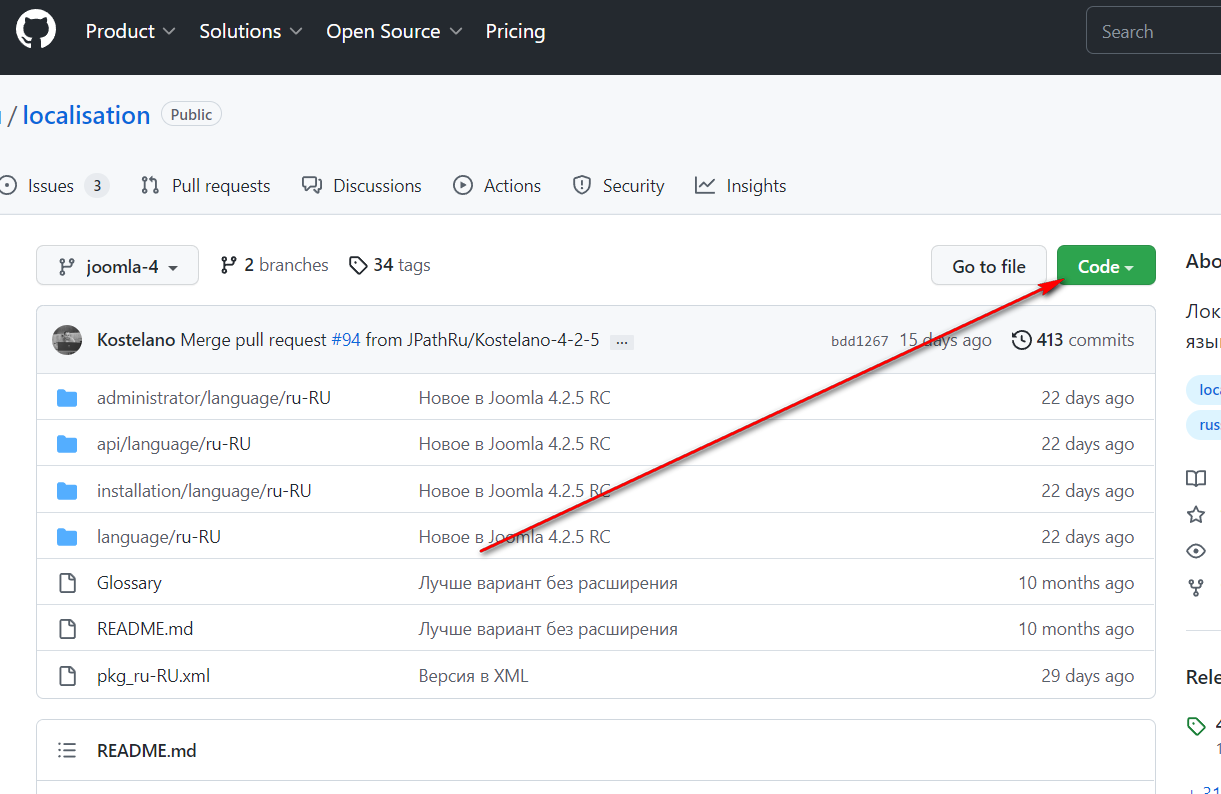Expand the joomla-4 branch selector

click(x=117, y=266)
